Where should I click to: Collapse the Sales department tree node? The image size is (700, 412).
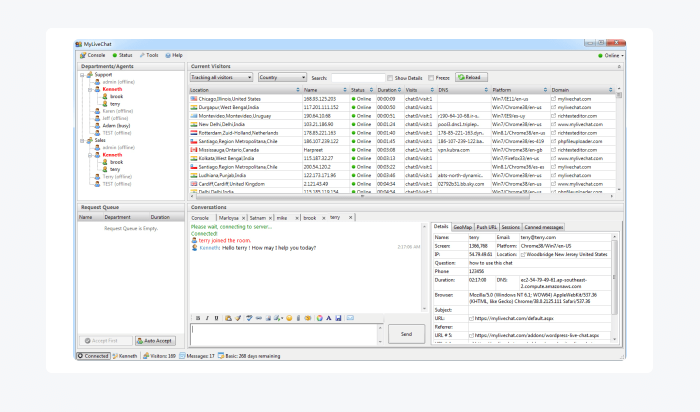pos(82,141)
